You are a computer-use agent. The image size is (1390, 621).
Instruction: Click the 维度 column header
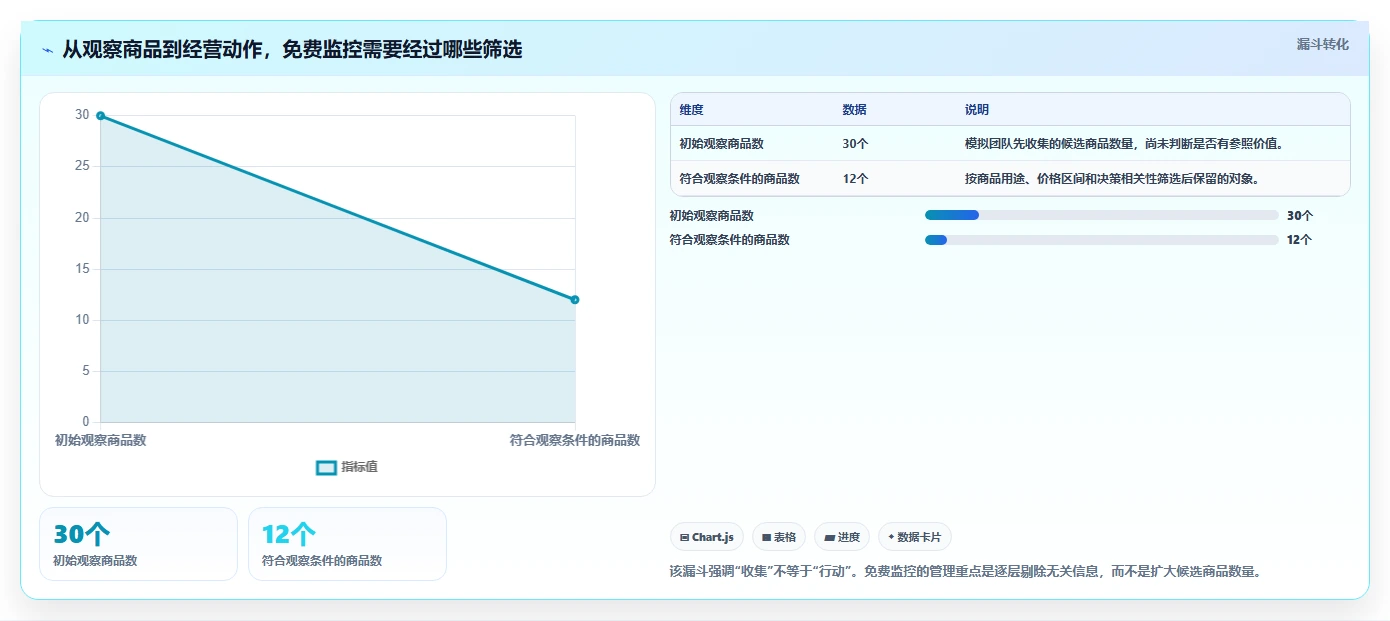click(x=691, y=110)
